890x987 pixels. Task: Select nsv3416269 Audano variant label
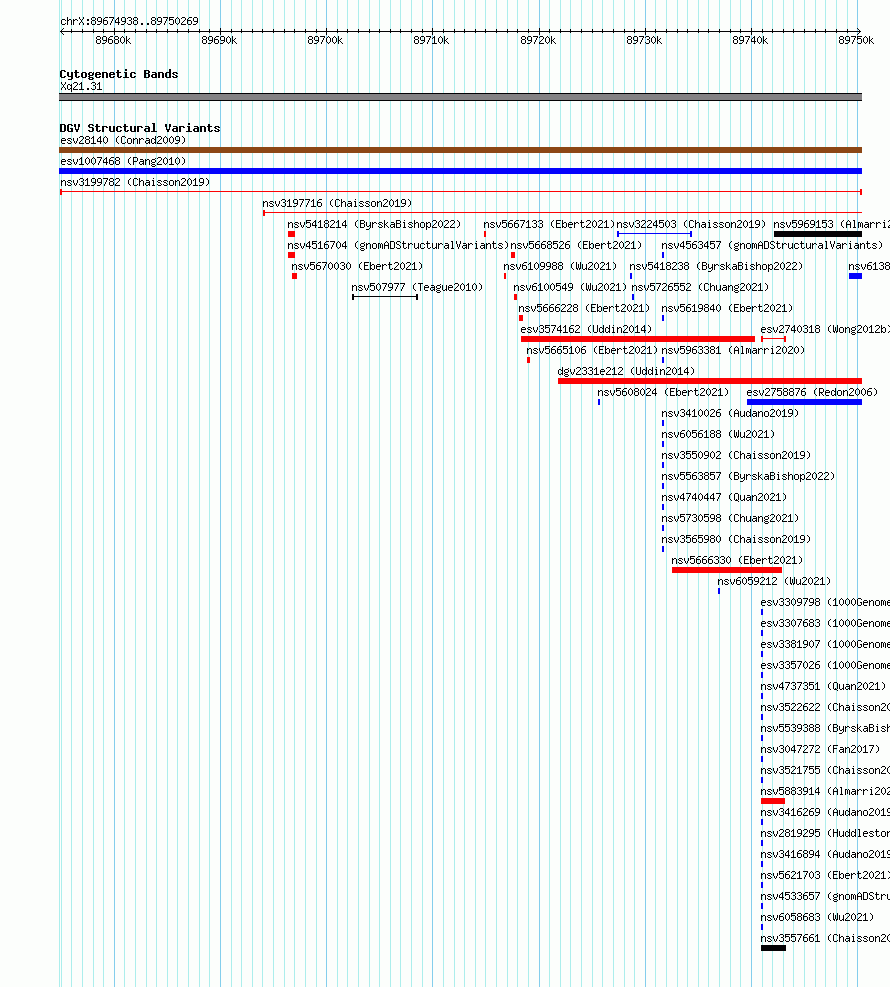tap(825, 813)
